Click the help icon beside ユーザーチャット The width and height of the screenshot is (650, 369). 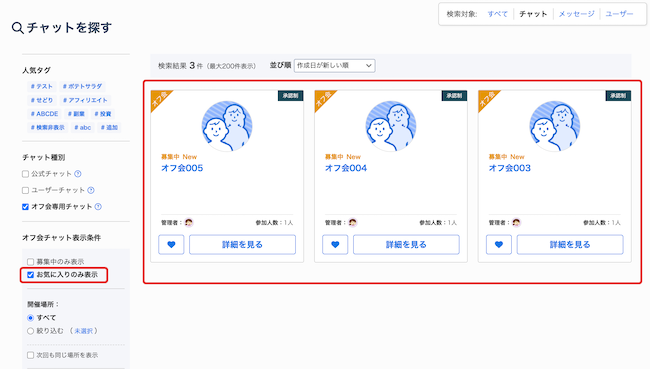tap(91, 190)
